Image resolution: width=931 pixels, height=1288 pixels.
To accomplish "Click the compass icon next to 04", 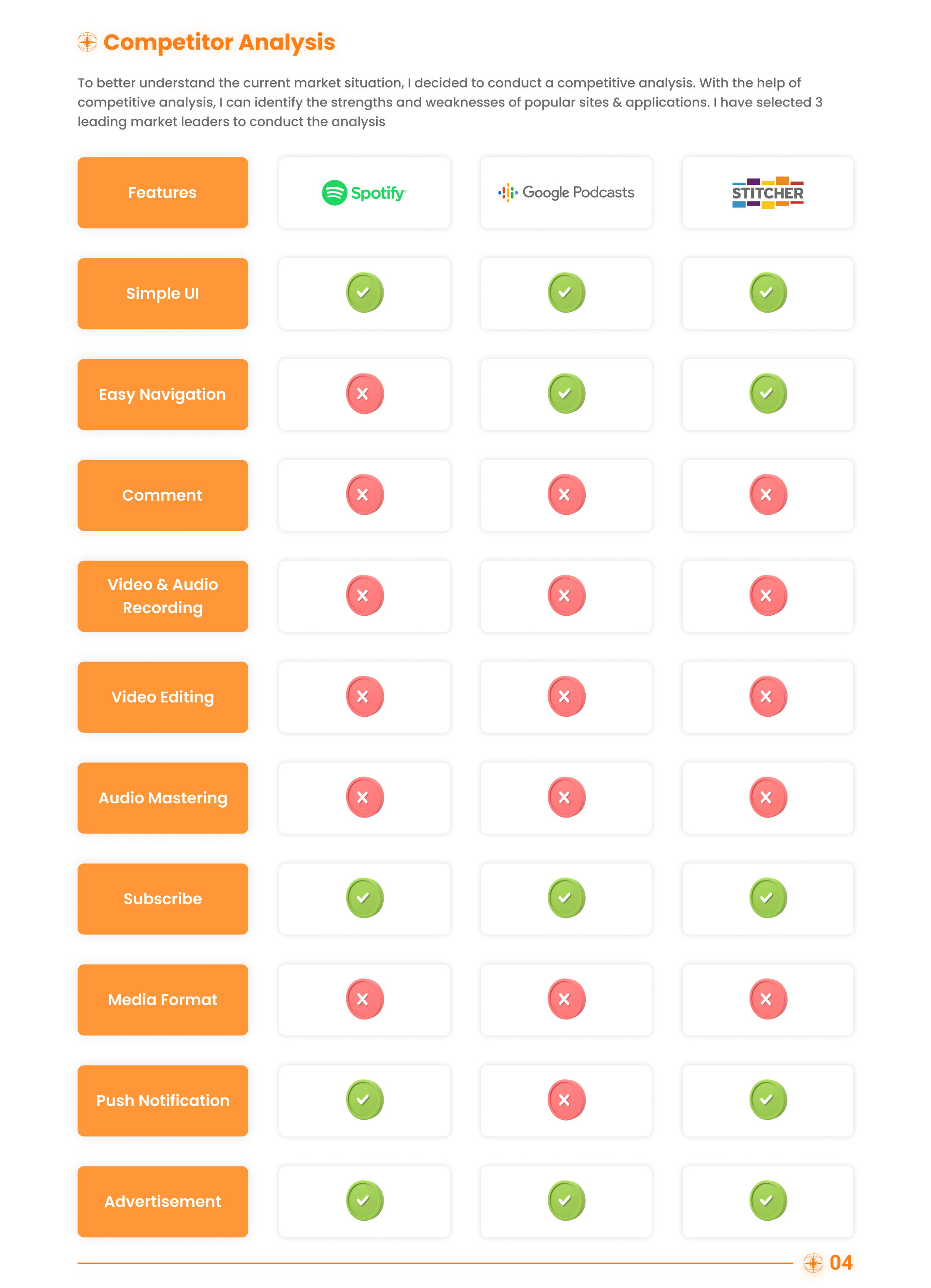I will pos(813,1263).
